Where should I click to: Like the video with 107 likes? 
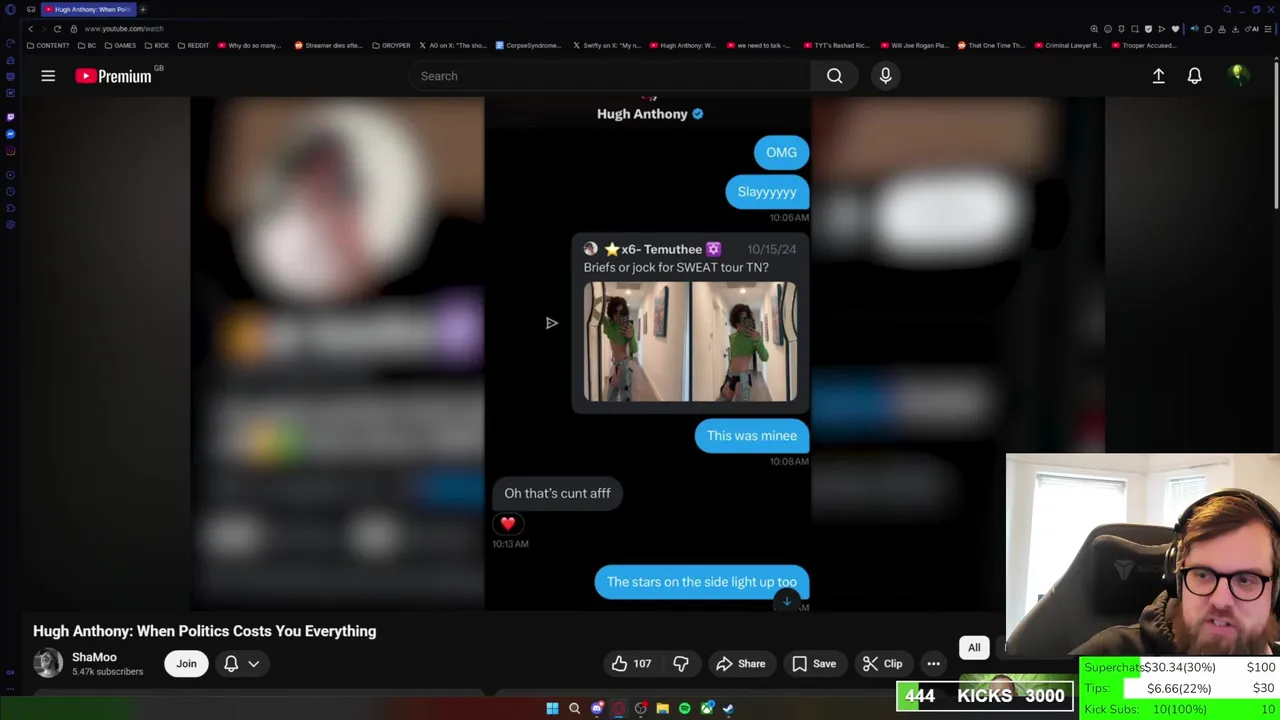click(631, 664)
